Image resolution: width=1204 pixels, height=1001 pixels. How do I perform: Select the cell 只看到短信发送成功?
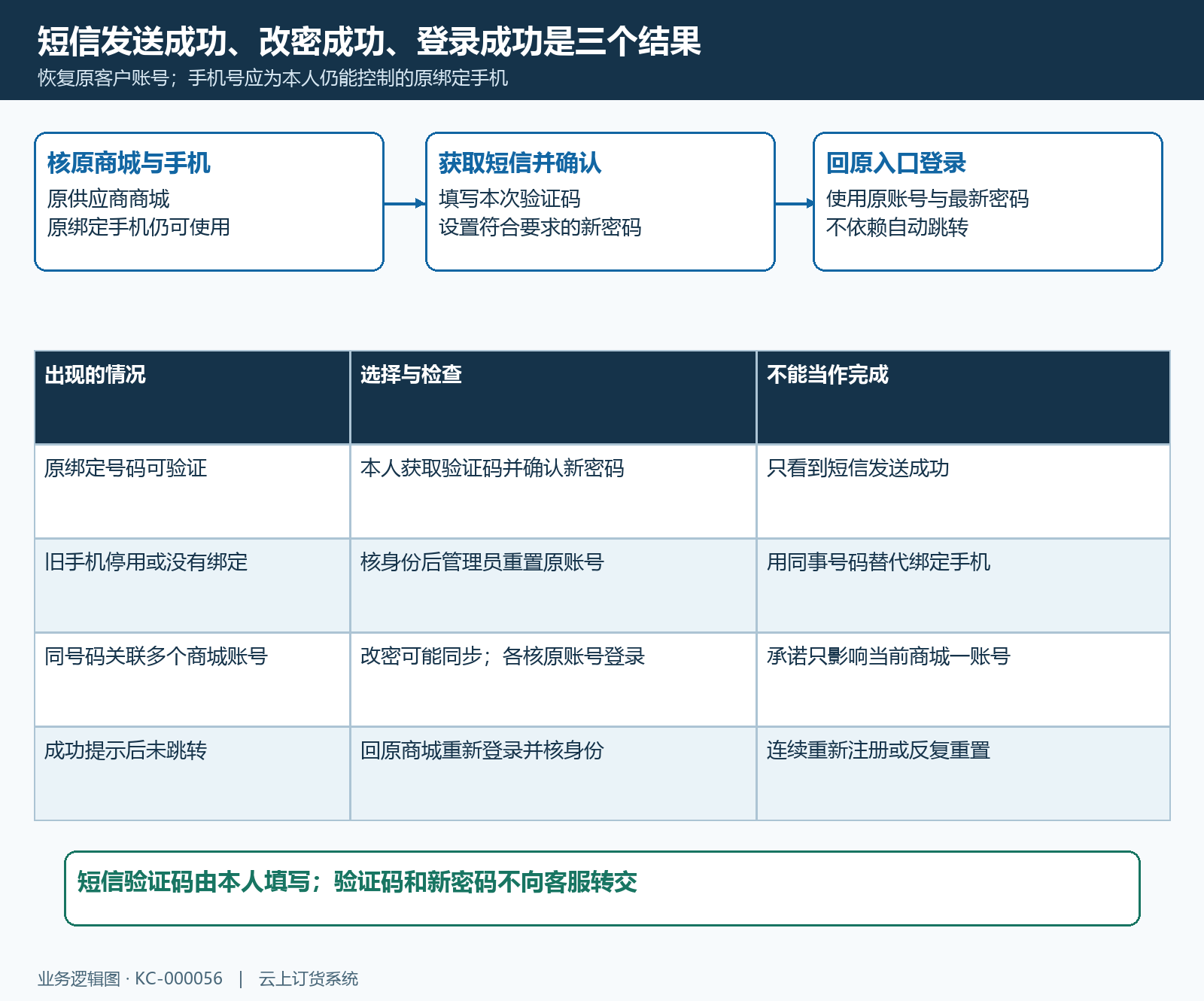pos(963,491)
